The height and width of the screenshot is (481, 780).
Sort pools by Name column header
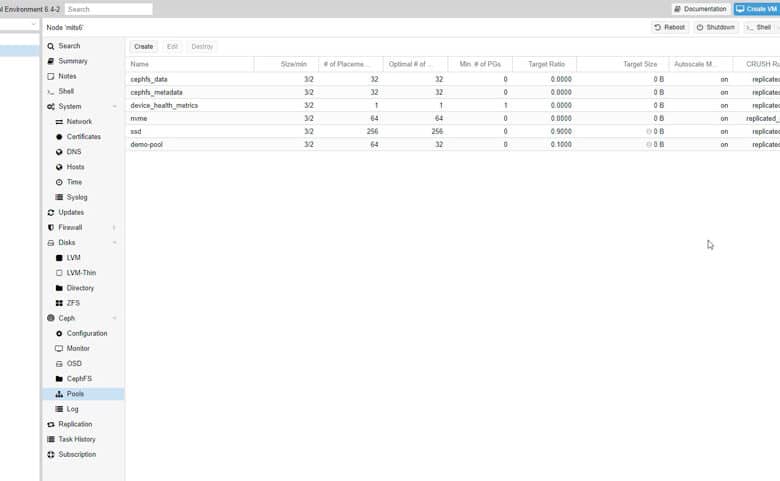click(x=190, y=64)
